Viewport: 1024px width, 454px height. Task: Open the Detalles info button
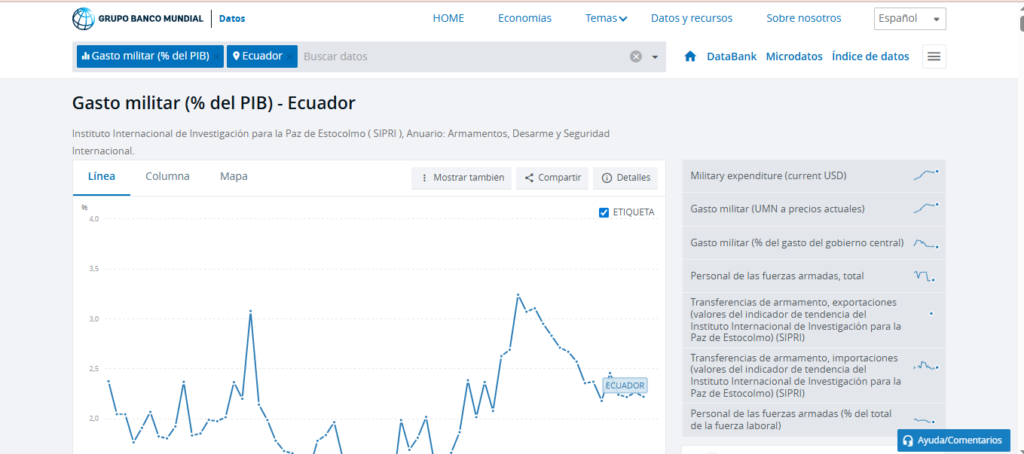point(625,177)
